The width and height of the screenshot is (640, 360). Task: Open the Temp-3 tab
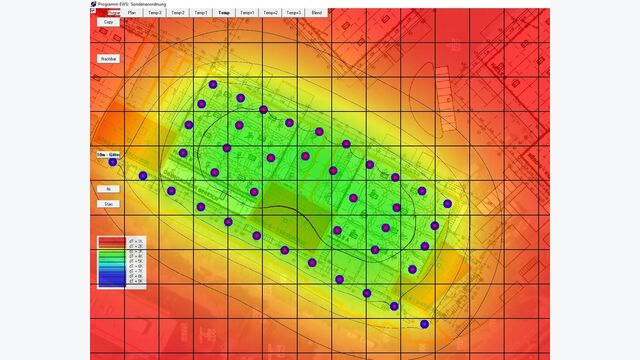[155, 13]
